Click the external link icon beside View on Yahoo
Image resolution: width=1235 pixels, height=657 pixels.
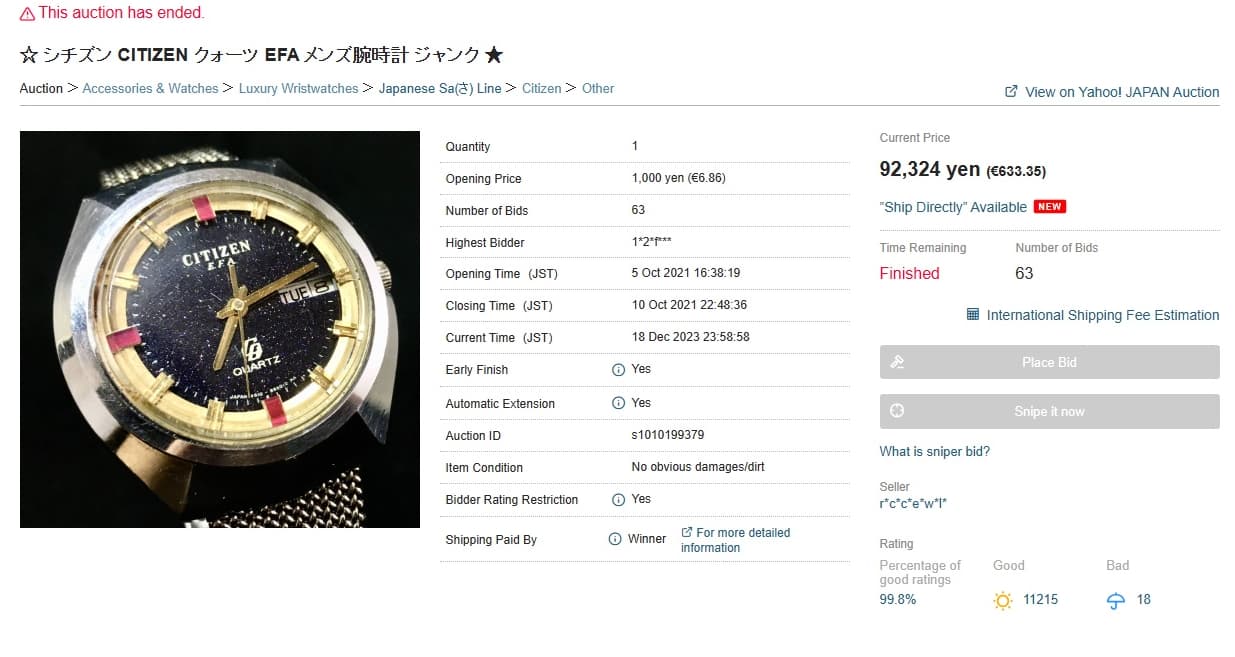[1011, 91]
